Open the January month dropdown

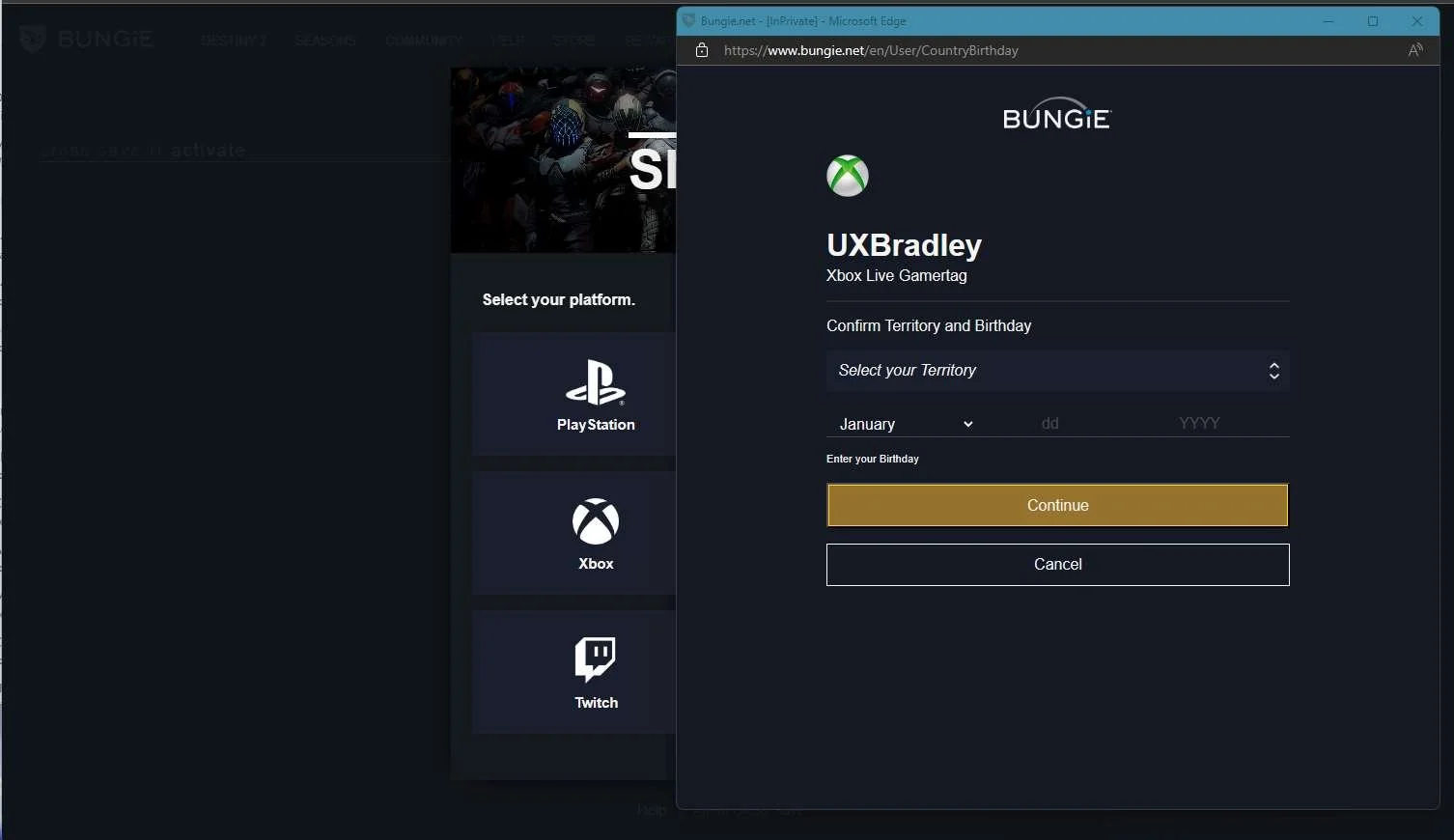pyautogui.click(x=906, y=424)
